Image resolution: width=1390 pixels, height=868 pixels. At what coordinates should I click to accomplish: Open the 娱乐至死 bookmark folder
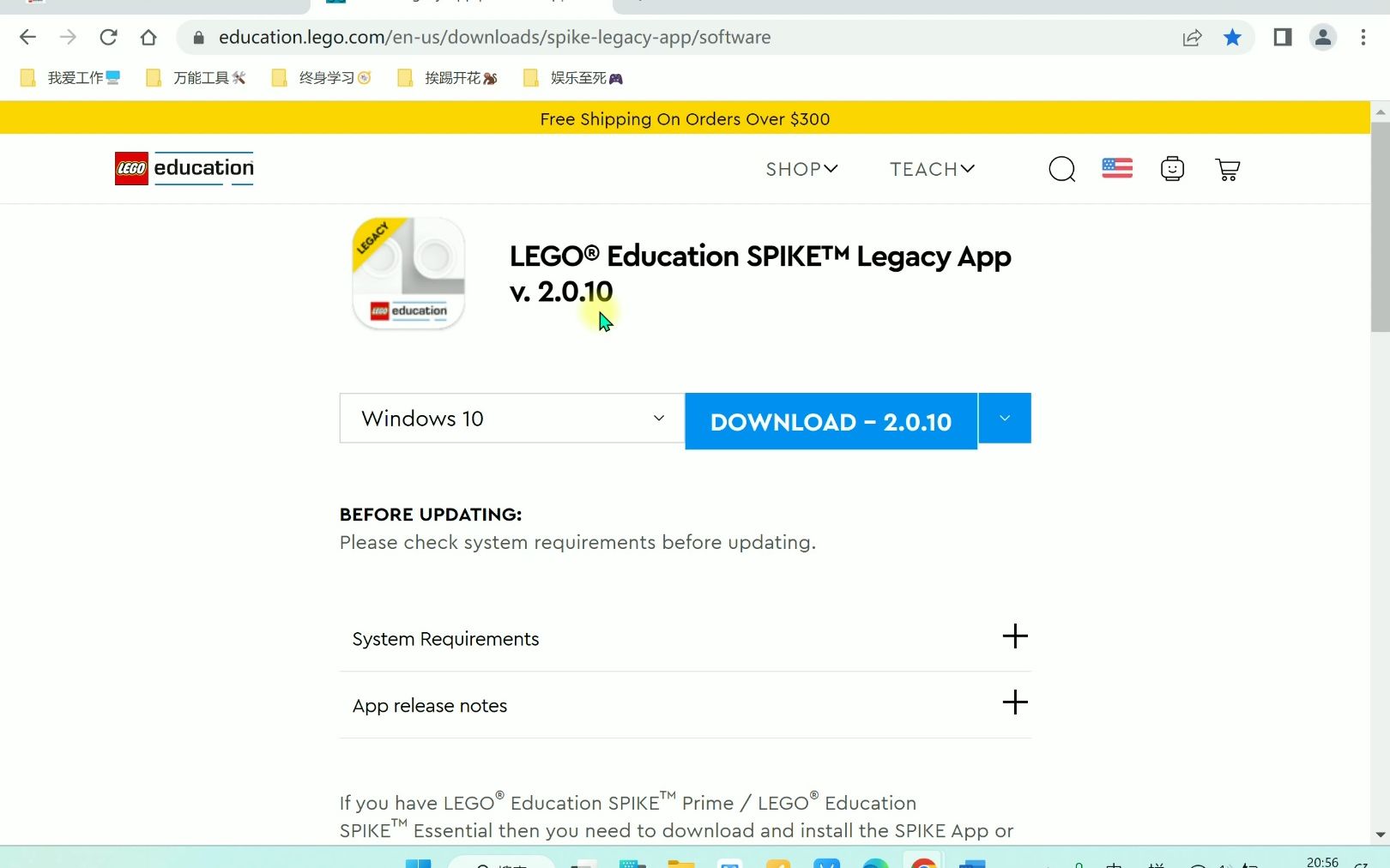[573, 78]
